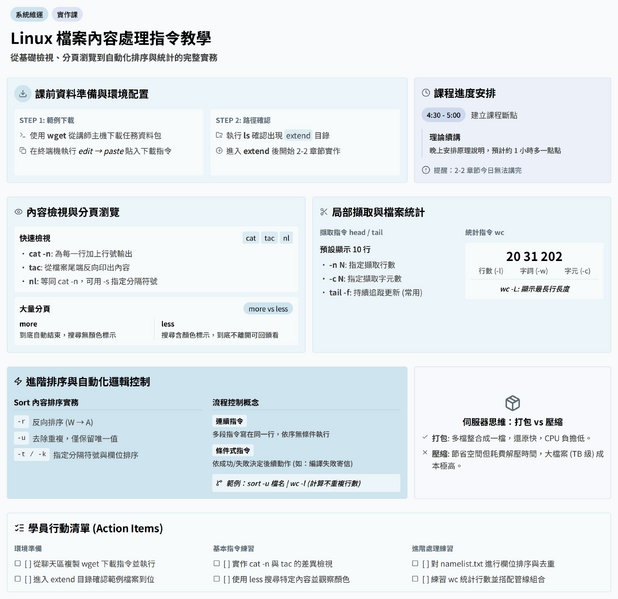
Task: Check 進入 extend 目錄確認範例檔案到位
Action: point(18,579)
